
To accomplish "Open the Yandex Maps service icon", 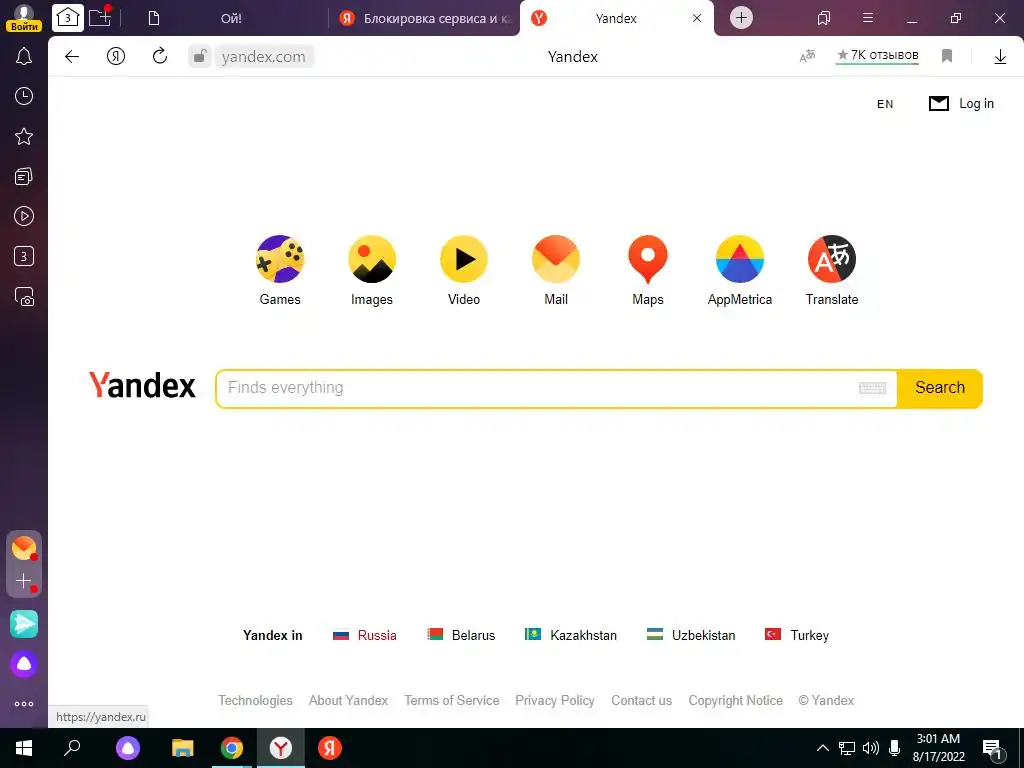I will click(x=648, y=259).
